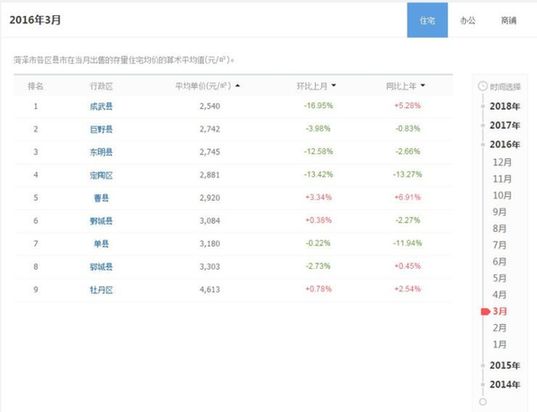Select the 2016年 timeline year

[x=504, y=145]
